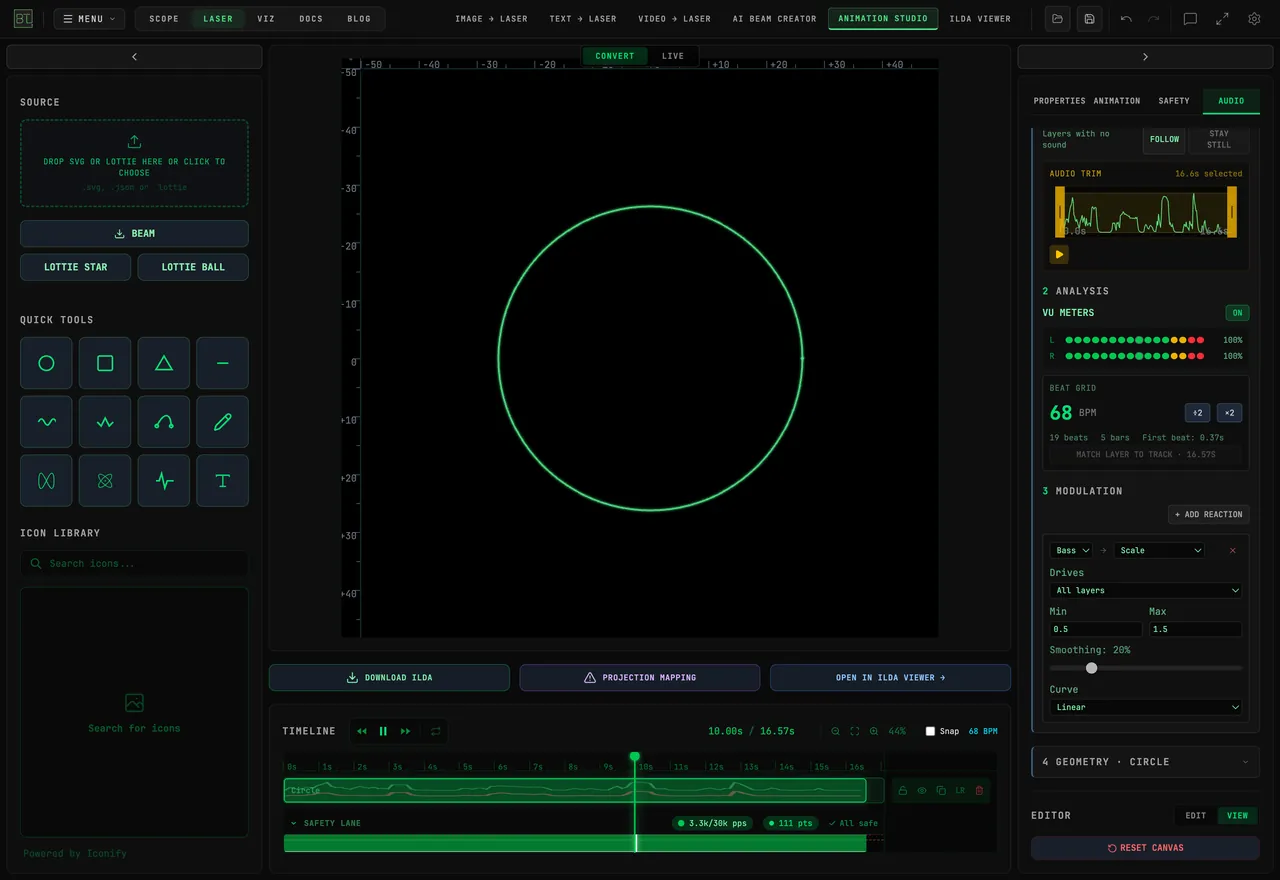This screenshot has height=880, width=1280.
Task: Open the Linear Curve dropdown
Action: pos(1146,707)
